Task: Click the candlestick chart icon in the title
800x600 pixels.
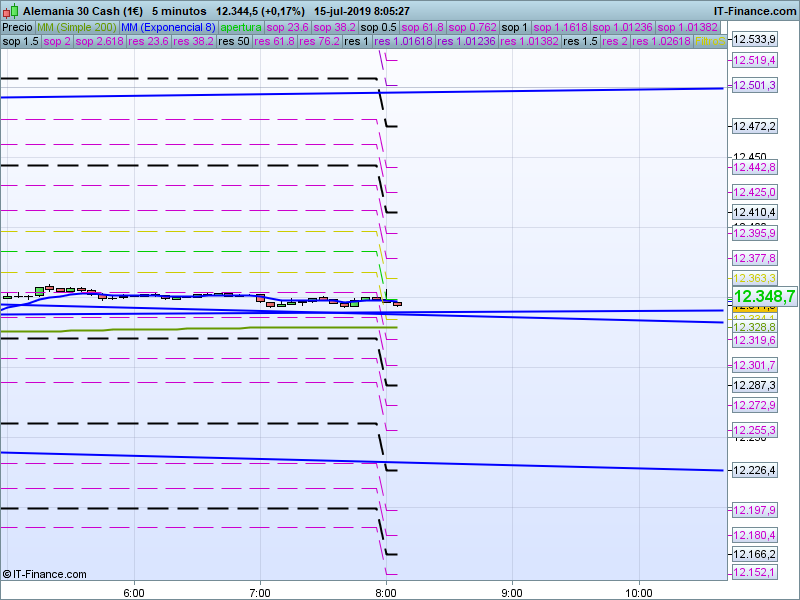Action: (x=10, y=10)
